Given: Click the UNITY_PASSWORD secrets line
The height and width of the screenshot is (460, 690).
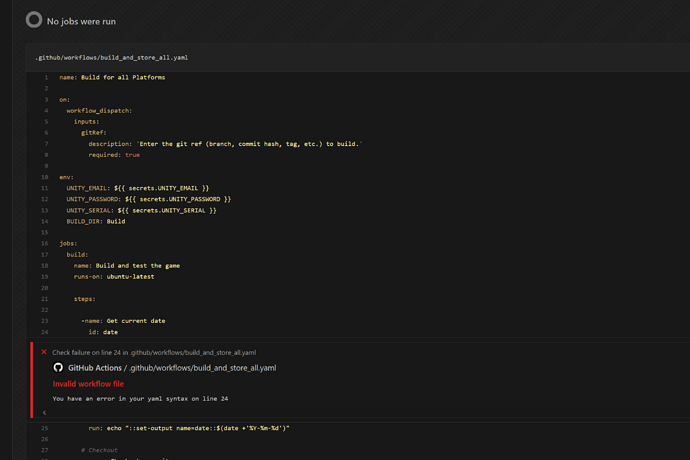Looking at the screenshot, I should [149, 199].
